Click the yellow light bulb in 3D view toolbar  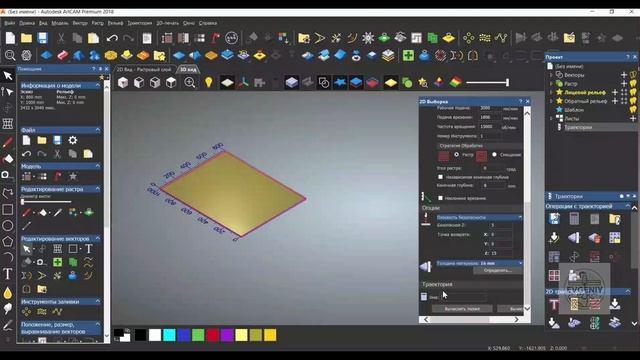click(x=209, y=82)
